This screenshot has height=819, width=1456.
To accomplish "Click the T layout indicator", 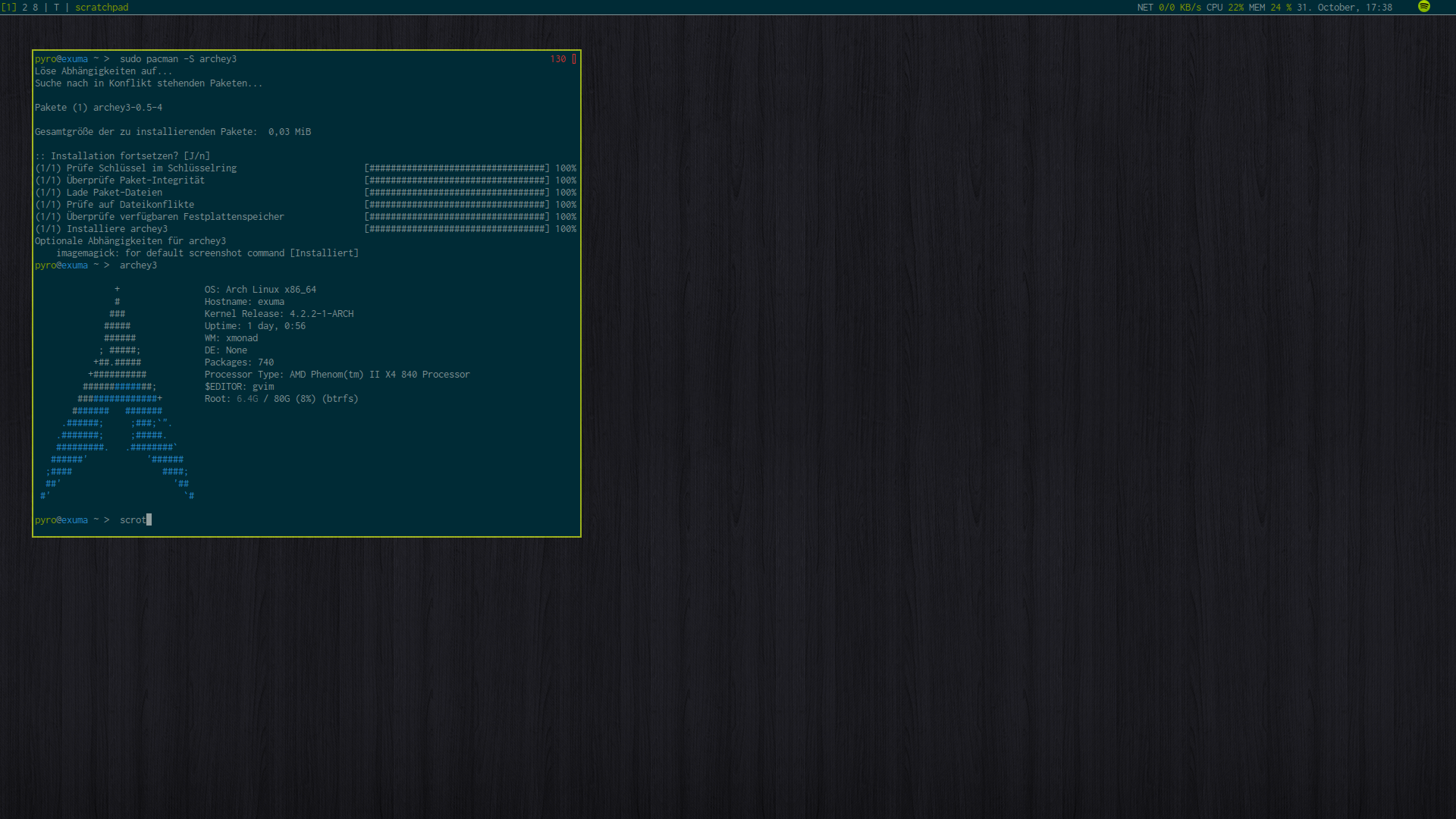I will click(56, 8).
